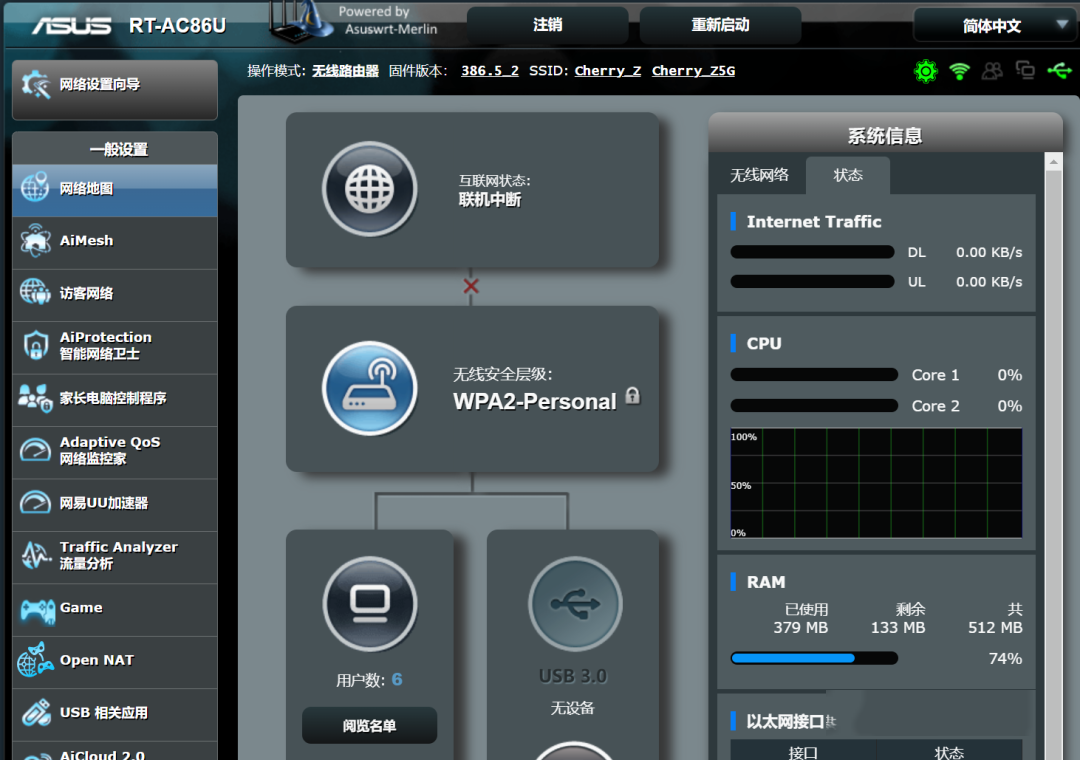Viewport: 1080px width, 760px height.
Task: Open the Game menu item
Action: click(x=115, y=608)
